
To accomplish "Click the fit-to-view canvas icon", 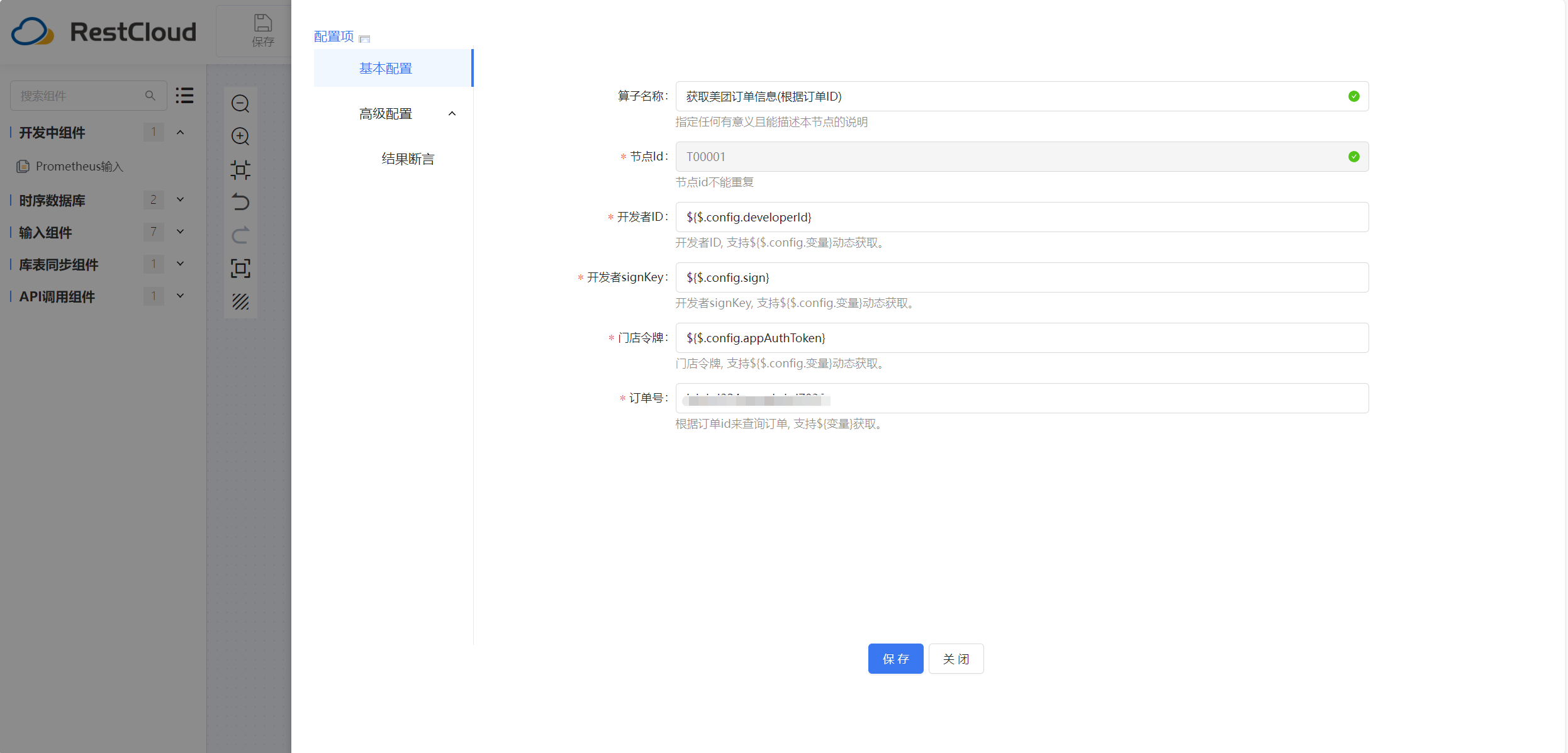I will coord(240,170).
